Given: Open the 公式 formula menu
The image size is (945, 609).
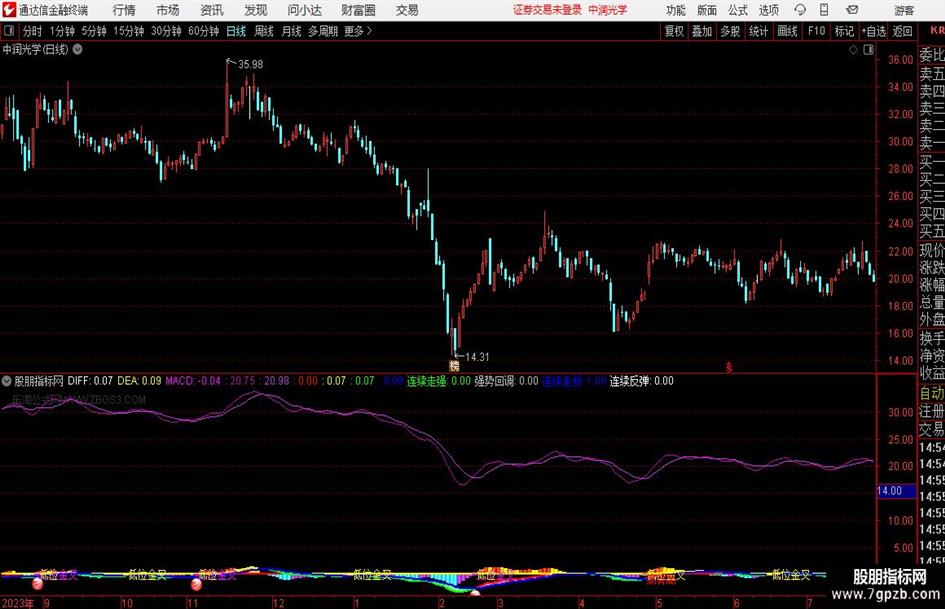Looking at the screenshot, I should tap(738, 10).
